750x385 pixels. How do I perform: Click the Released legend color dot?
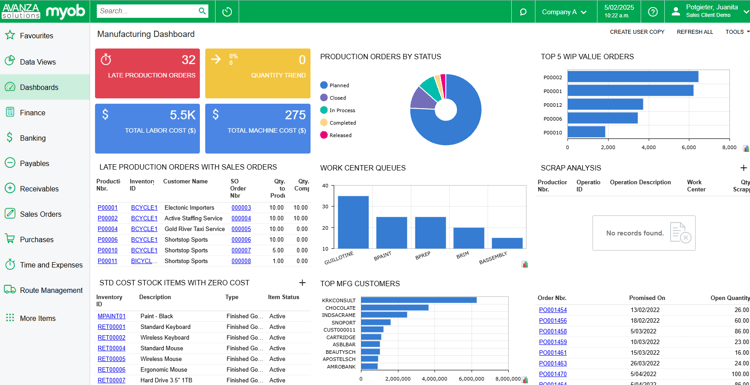(323, 135)
